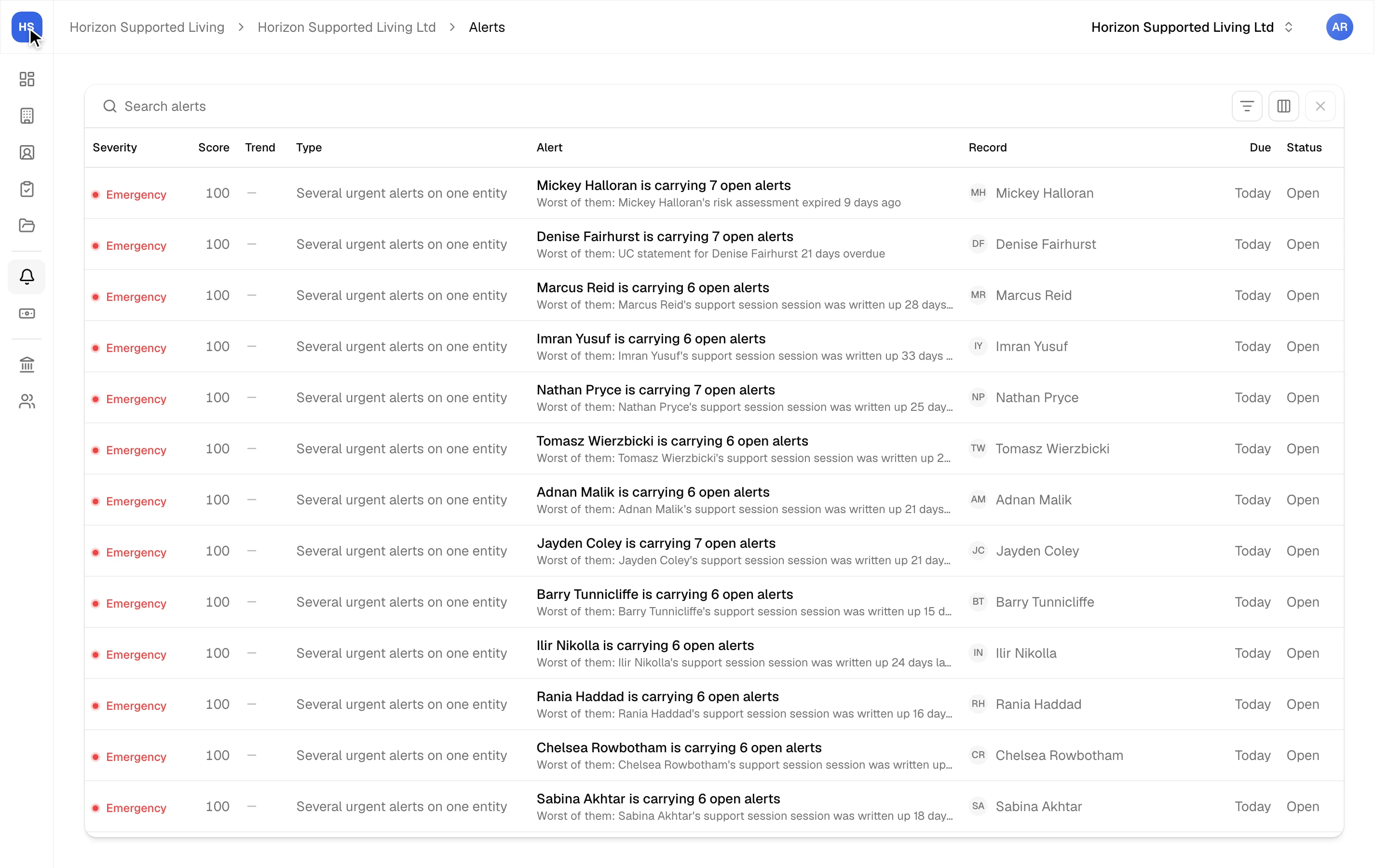Sort by the Status column header
Screen dimensions: 1389x868
(1304, 148)
